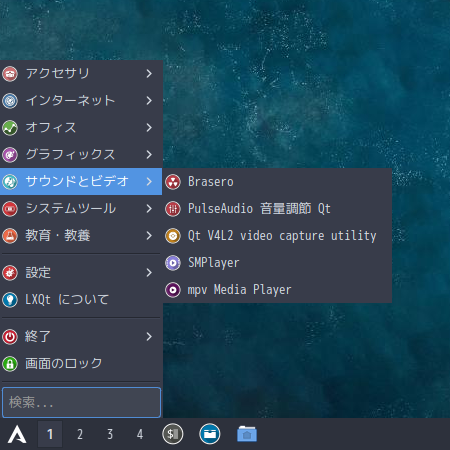Click the SMPlayer icon

coord(173,263)
